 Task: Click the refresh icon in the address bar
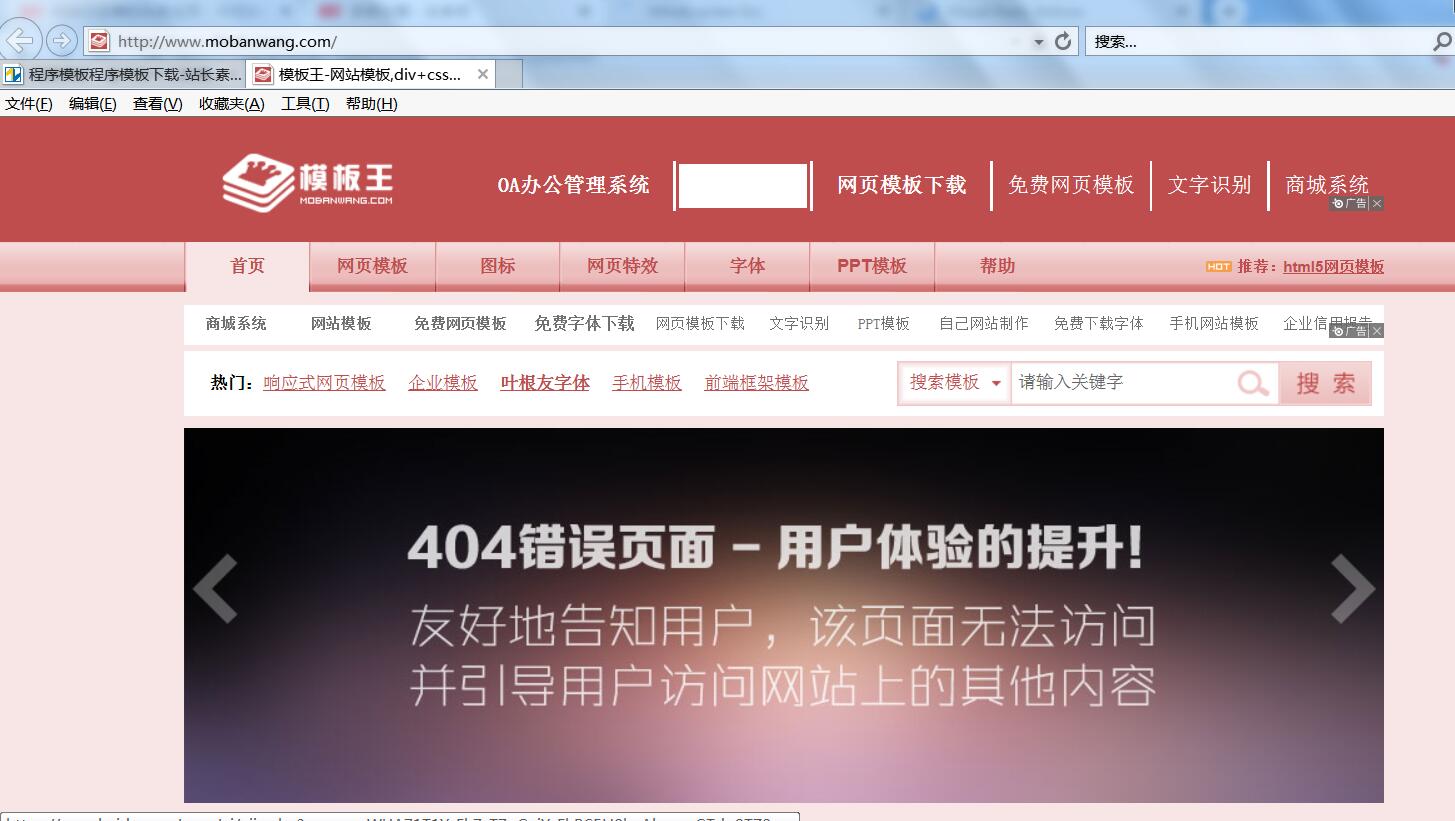tap(1063, 41)
